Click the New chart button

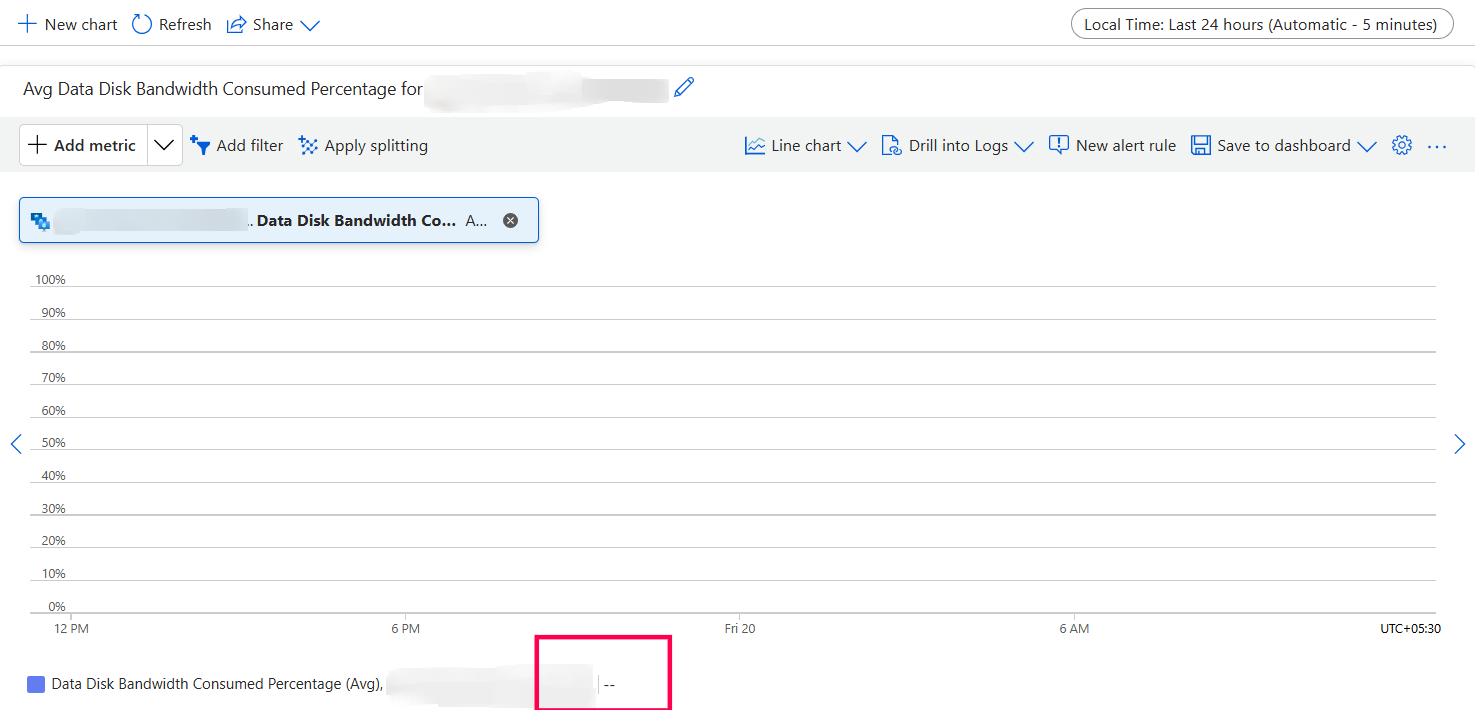[68, 24]
